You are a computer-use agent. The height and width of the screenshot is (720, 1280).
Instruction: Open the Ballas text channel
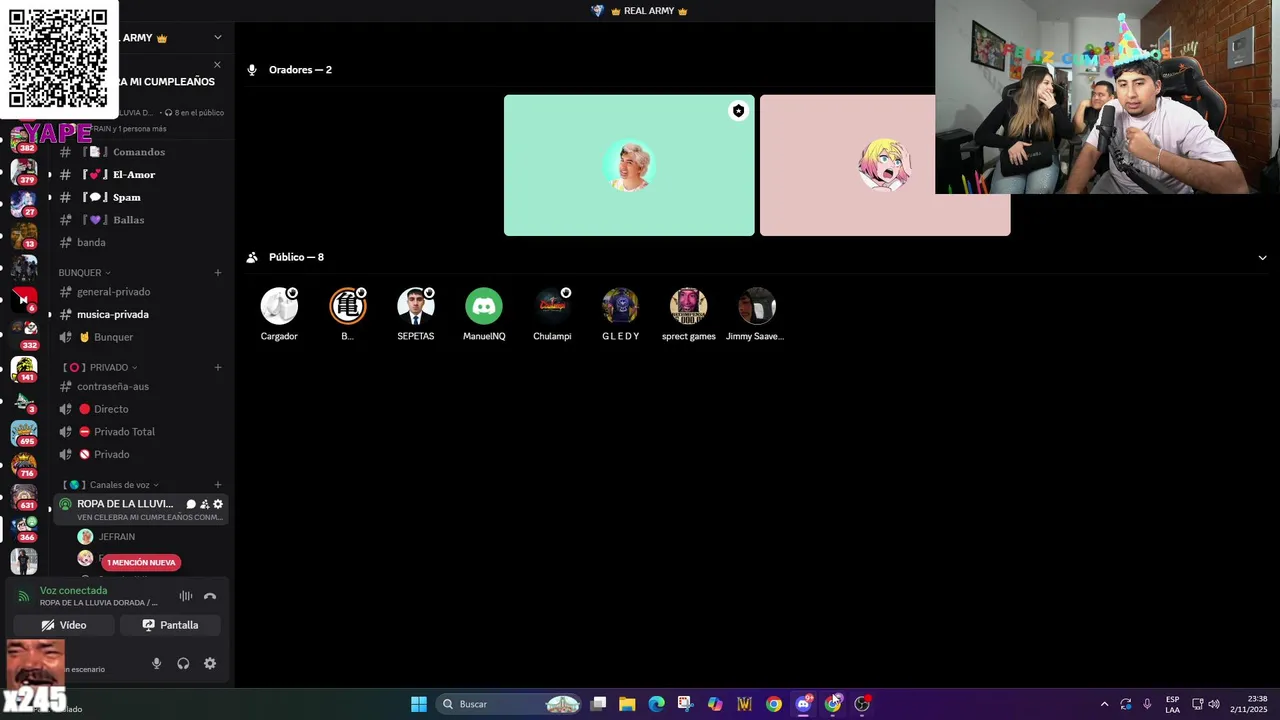140,219
